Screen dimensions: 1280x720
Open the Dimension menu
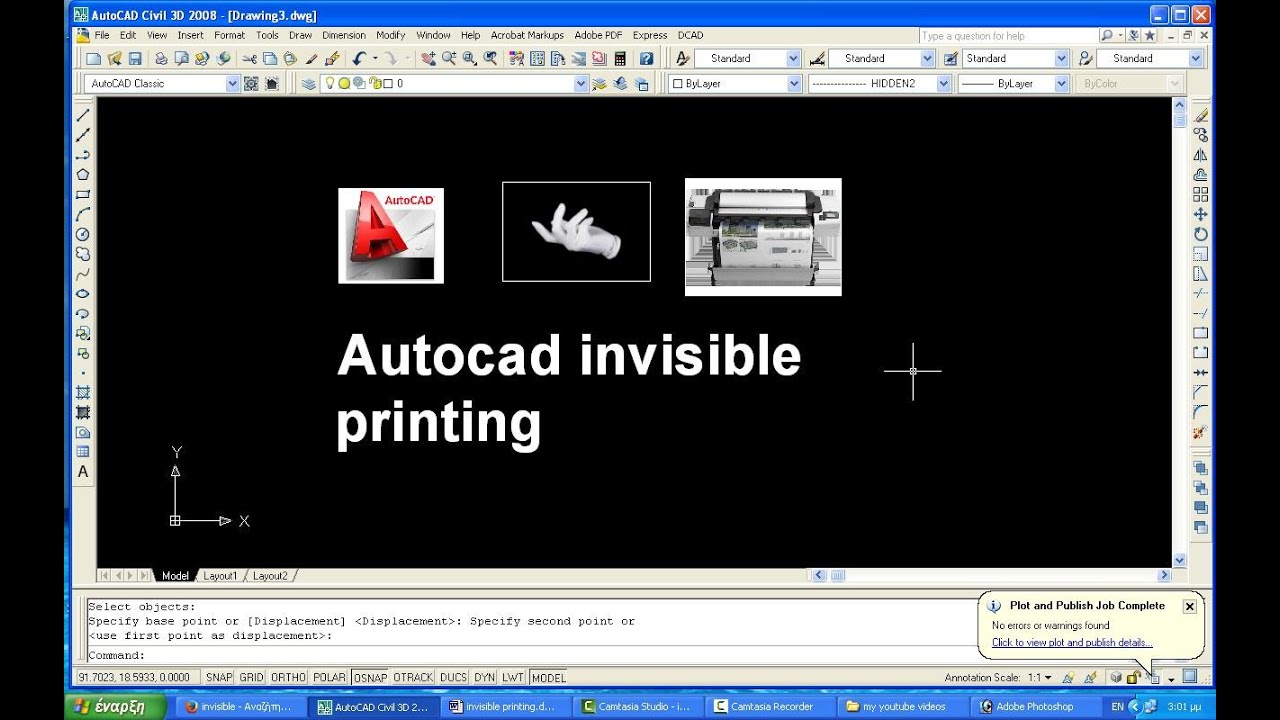coord(344,35)
